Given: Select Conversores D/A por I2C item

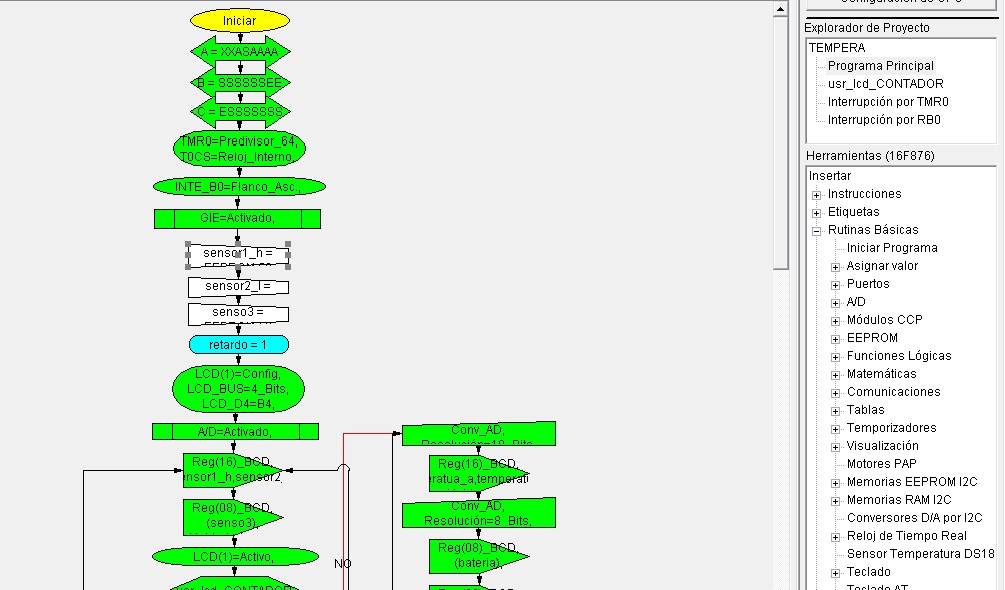Looking at the screenshot, I should [x=914, y=518].
